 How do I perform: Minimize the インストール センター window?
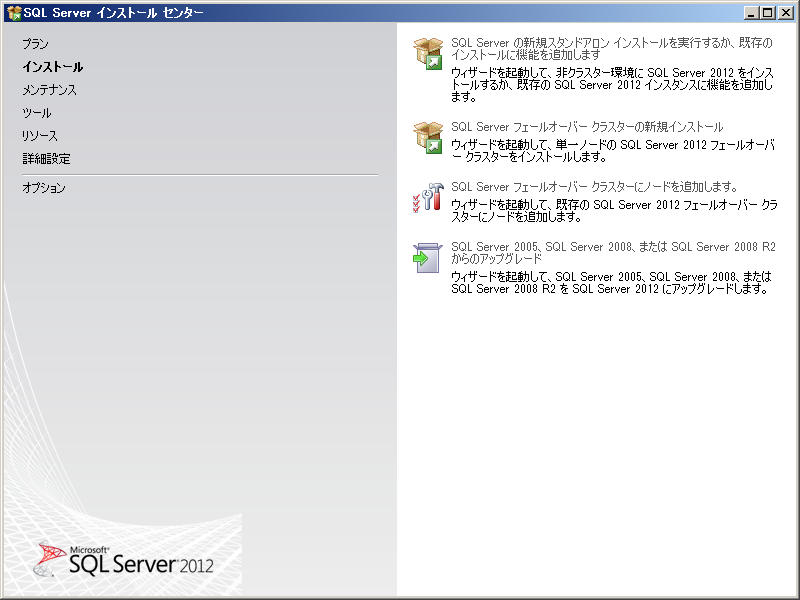(750, 12)
